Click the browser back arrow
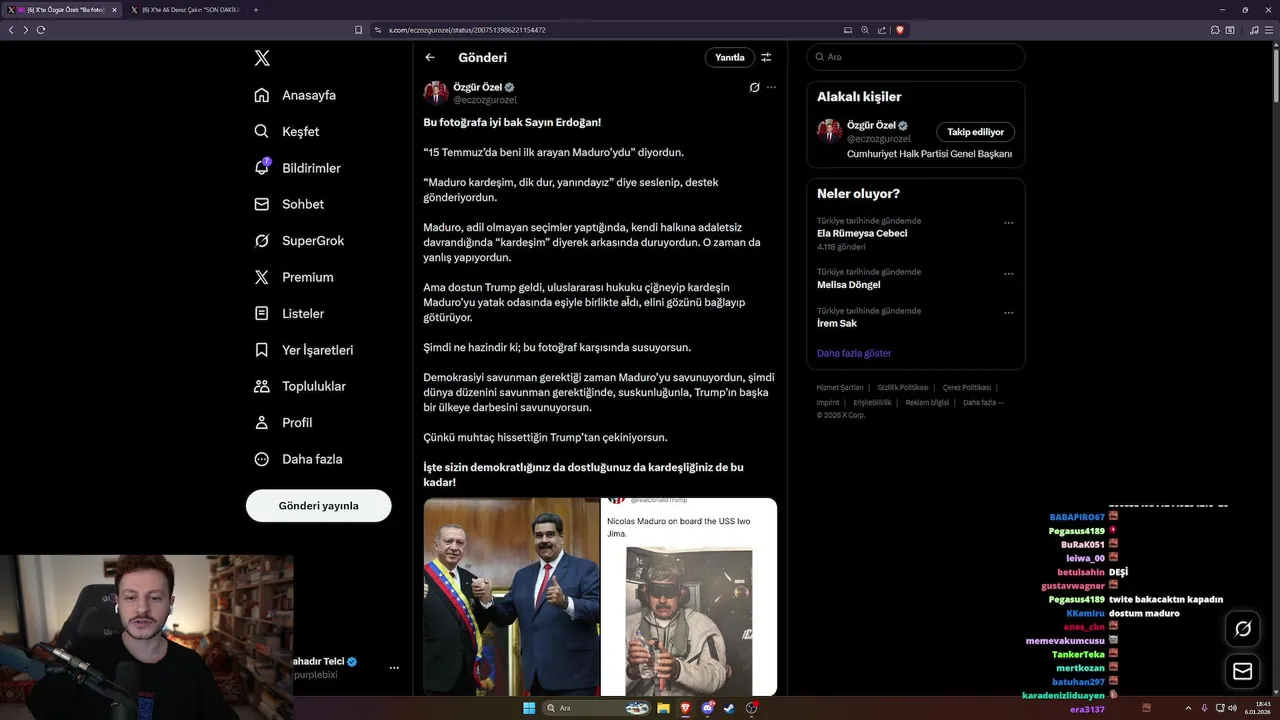1280x720 pixels. pyautogui.click(x=11, y=30)
